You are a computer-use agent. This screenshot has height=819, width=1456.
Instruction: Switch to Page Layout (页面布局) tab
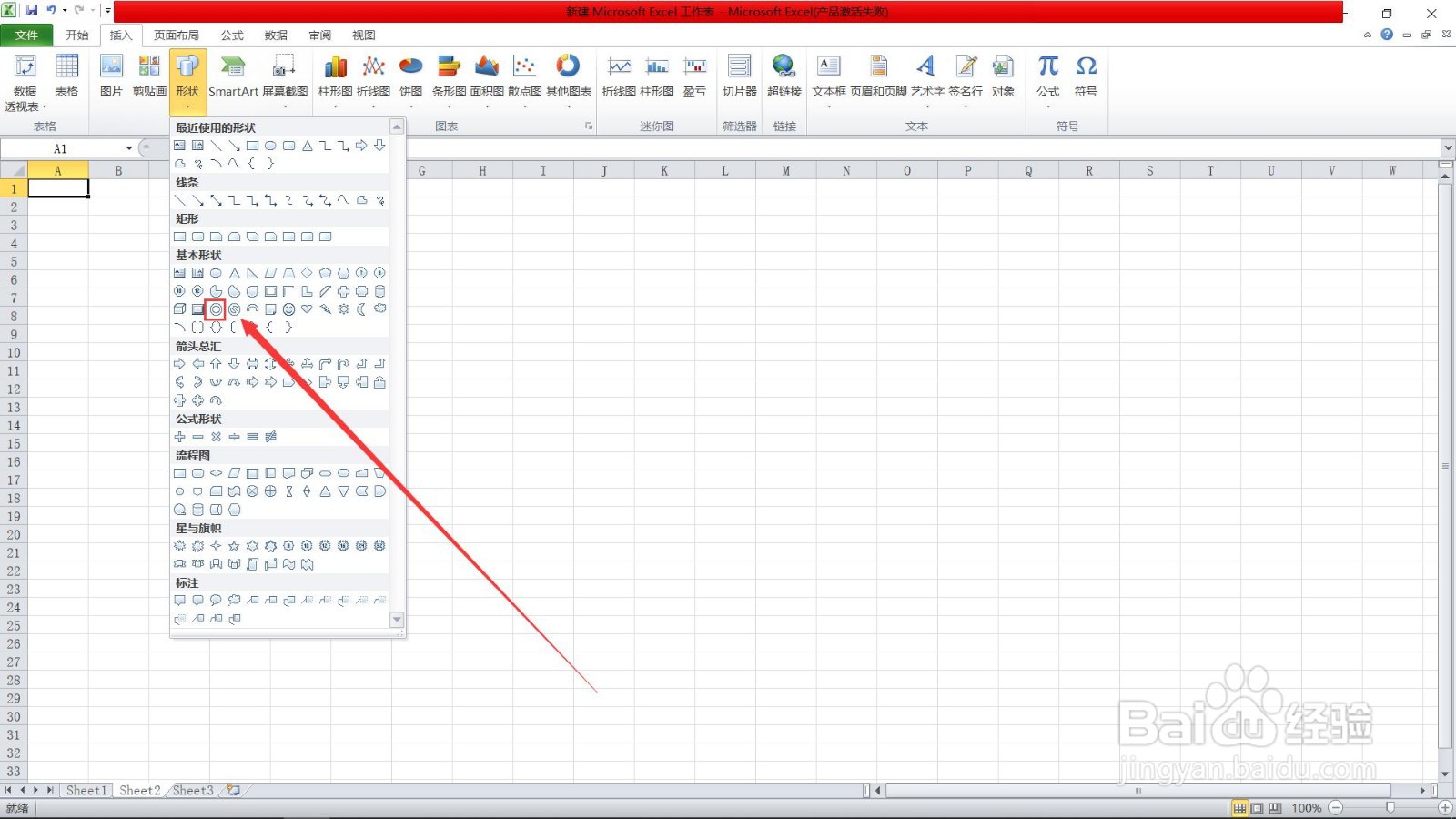click(x=177, y=35)
